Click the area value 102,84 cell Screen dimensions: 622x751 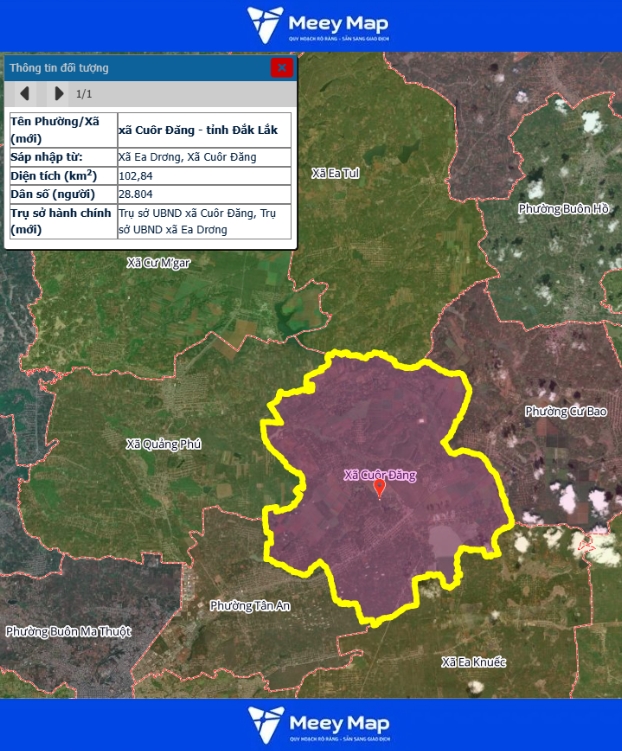[x=203, y=176]
